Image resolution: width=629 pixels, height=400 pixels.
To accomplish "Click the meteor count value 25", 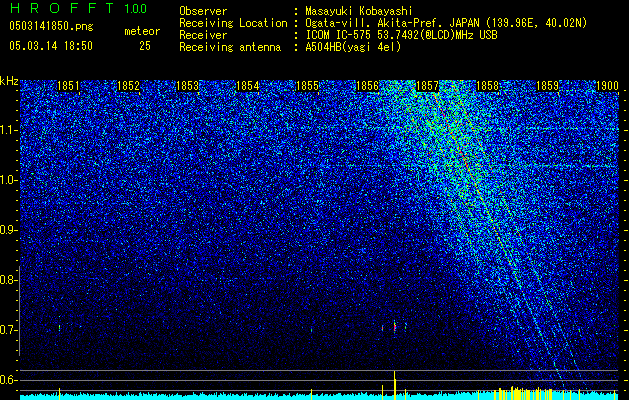I will (x=145, y=46).
